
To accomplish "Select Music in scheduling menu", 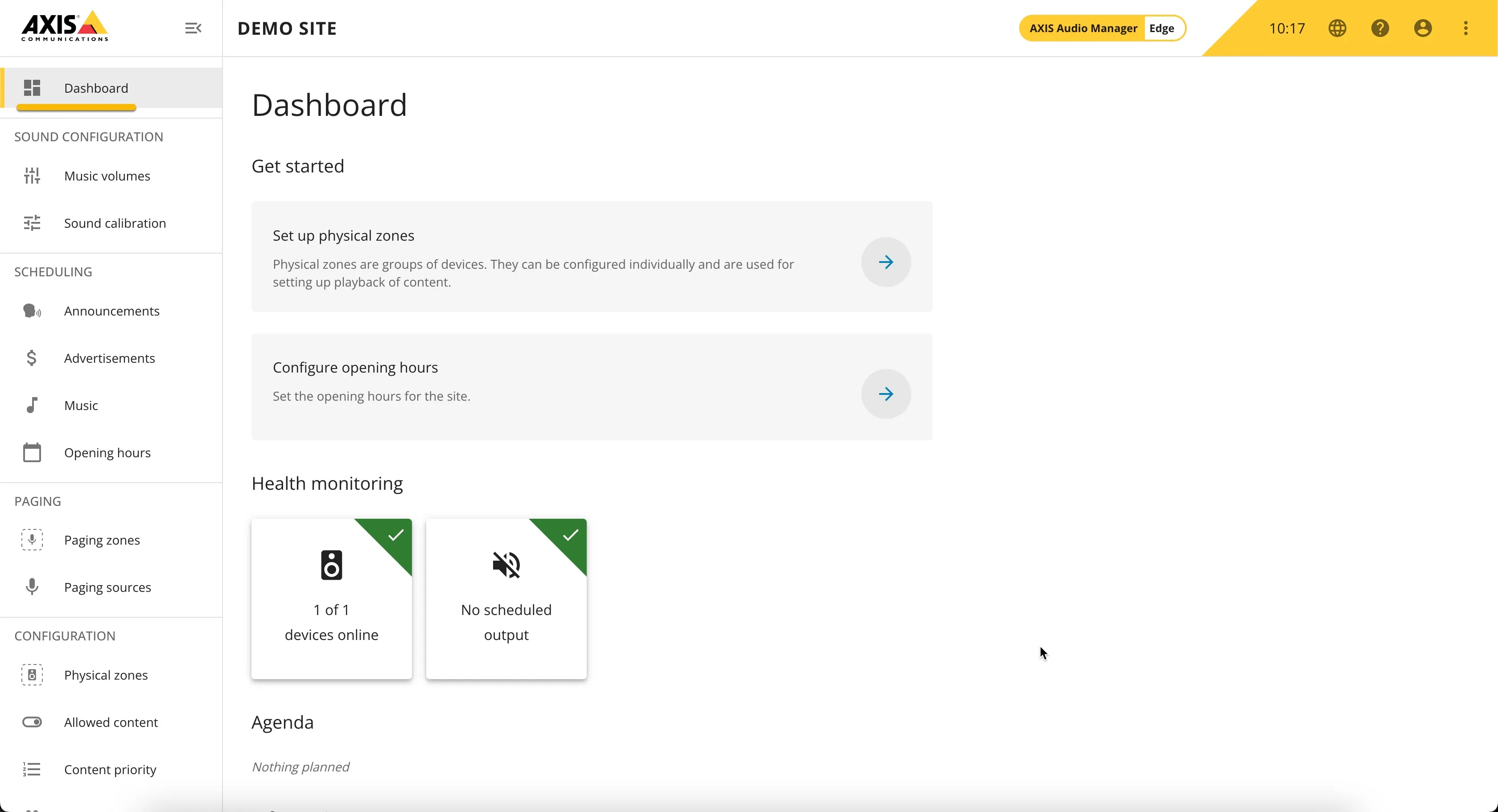I will 111,405.
